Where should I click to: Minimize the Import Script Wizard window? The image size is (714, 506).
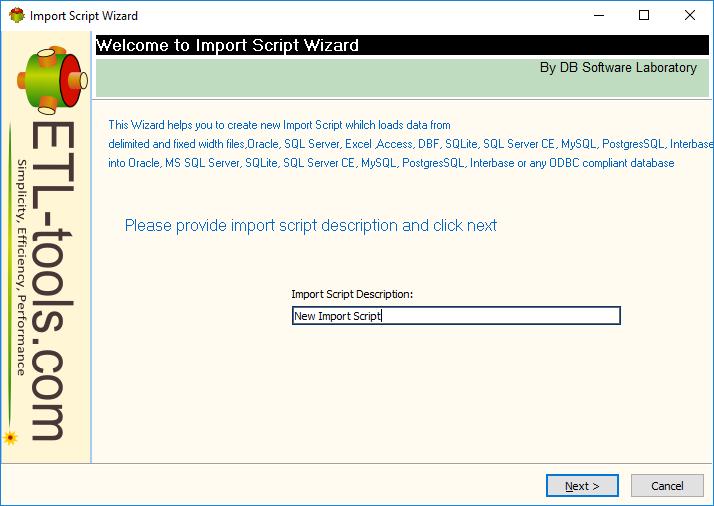pyautogui.click(x=599, y=15)
